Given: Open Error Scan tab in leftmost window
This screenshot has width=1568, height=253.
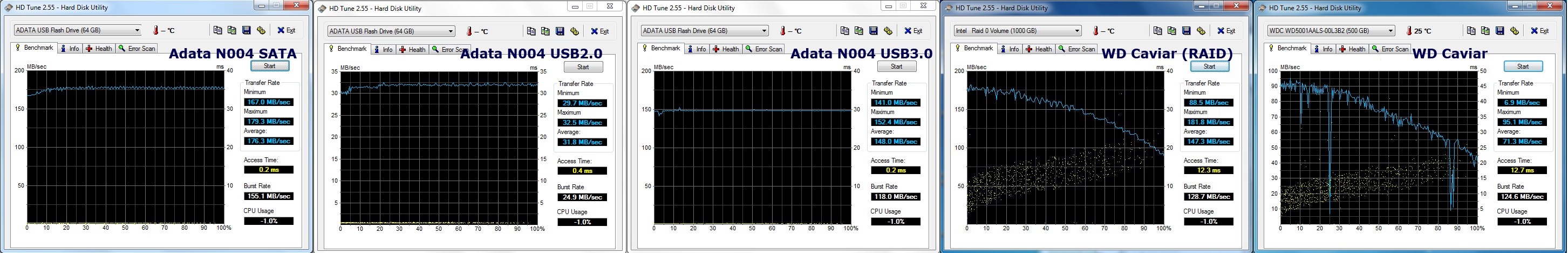Looking at the screenshot, I should pyautogui.click(x=137, y=48).
